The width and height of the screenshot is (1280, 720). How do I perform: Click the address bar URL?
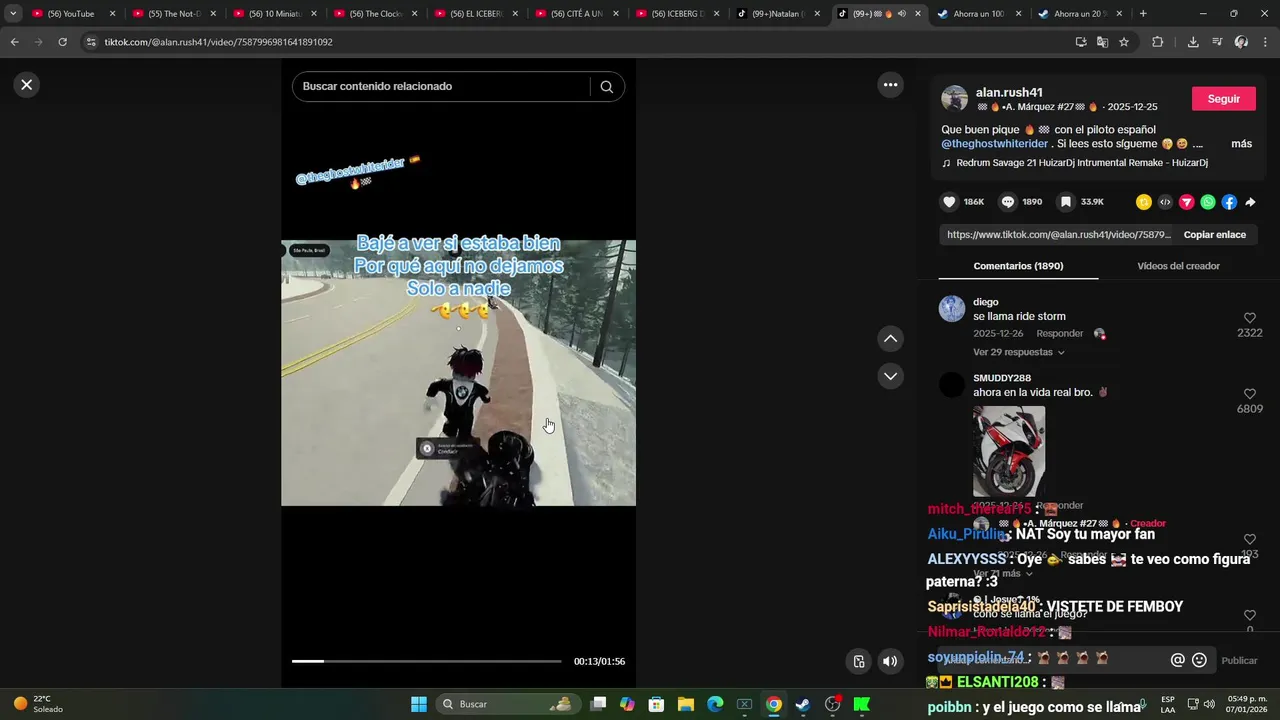point(218,42)
